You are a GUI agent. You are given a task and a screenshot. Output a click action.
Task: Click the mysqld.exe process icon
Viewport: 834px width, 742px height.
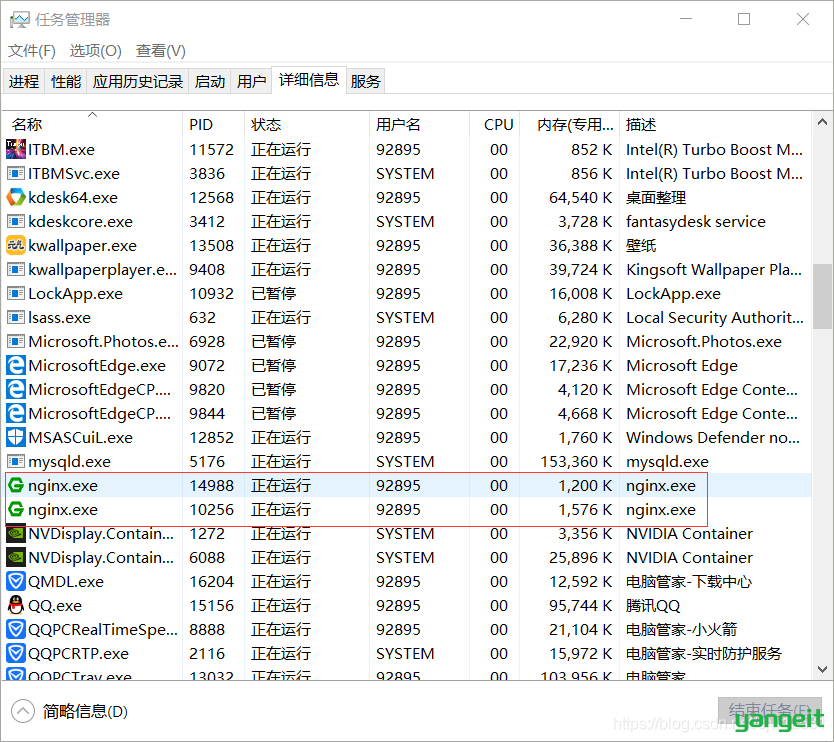coord(15,461)
